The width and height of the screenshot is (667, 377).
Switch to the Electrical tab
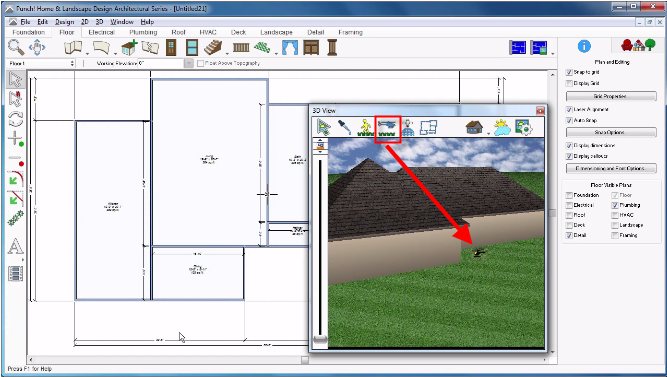tap(101, 32)
